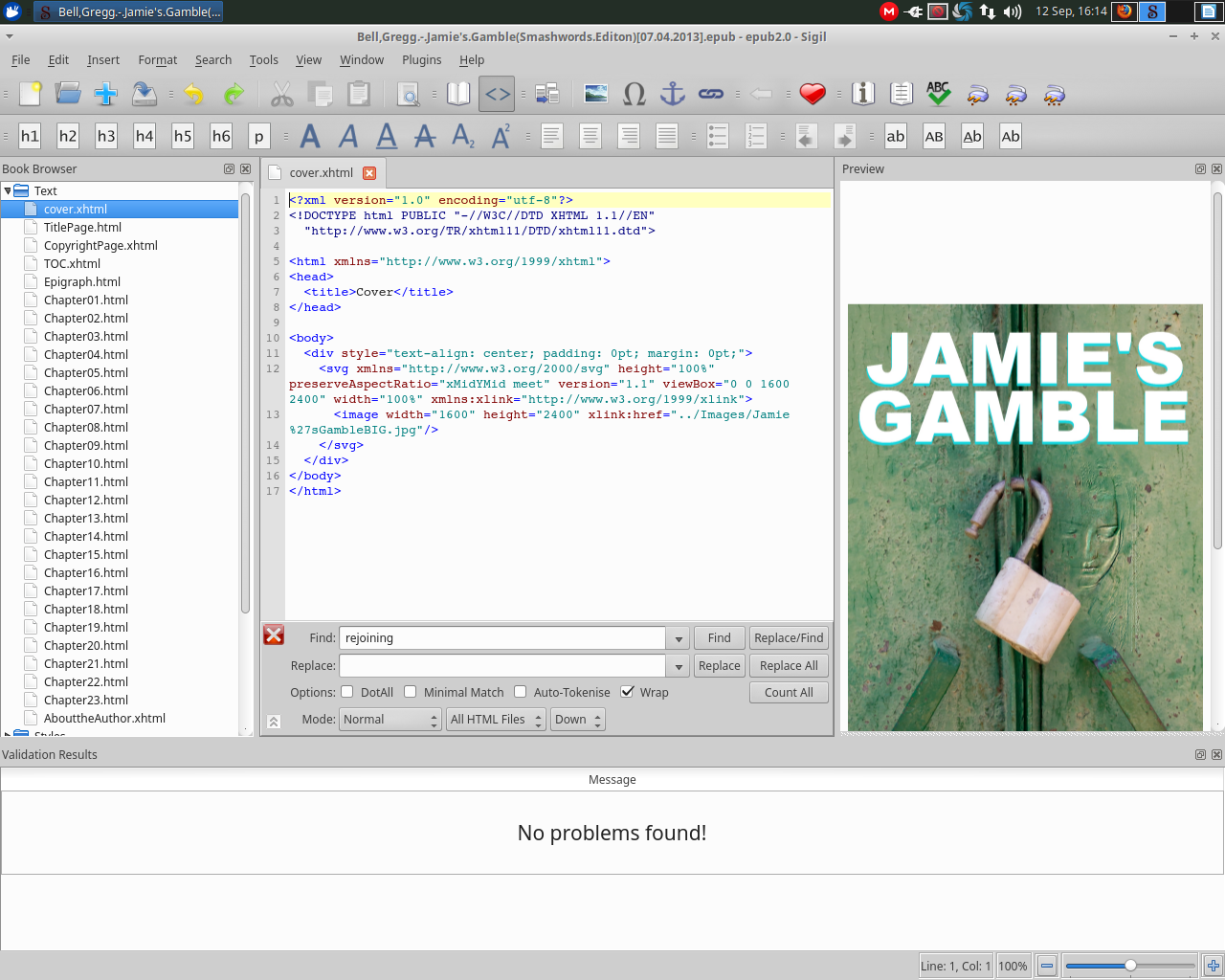Open the Insert Special Character omega icon
The image size is (1225, 980).
coord(634,94)
